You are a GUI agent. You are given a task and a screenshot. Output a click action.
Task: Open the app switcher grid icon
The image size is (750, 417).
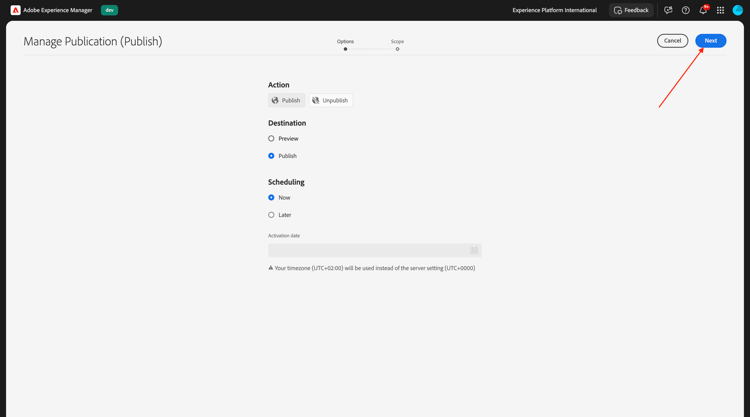pos(720,10)
